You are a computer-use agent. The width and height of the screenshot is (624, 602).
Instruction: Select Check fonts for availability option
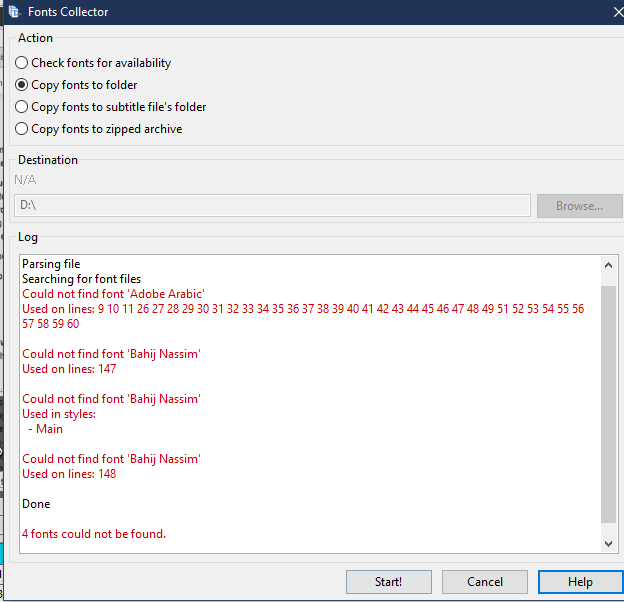[22, 63]
